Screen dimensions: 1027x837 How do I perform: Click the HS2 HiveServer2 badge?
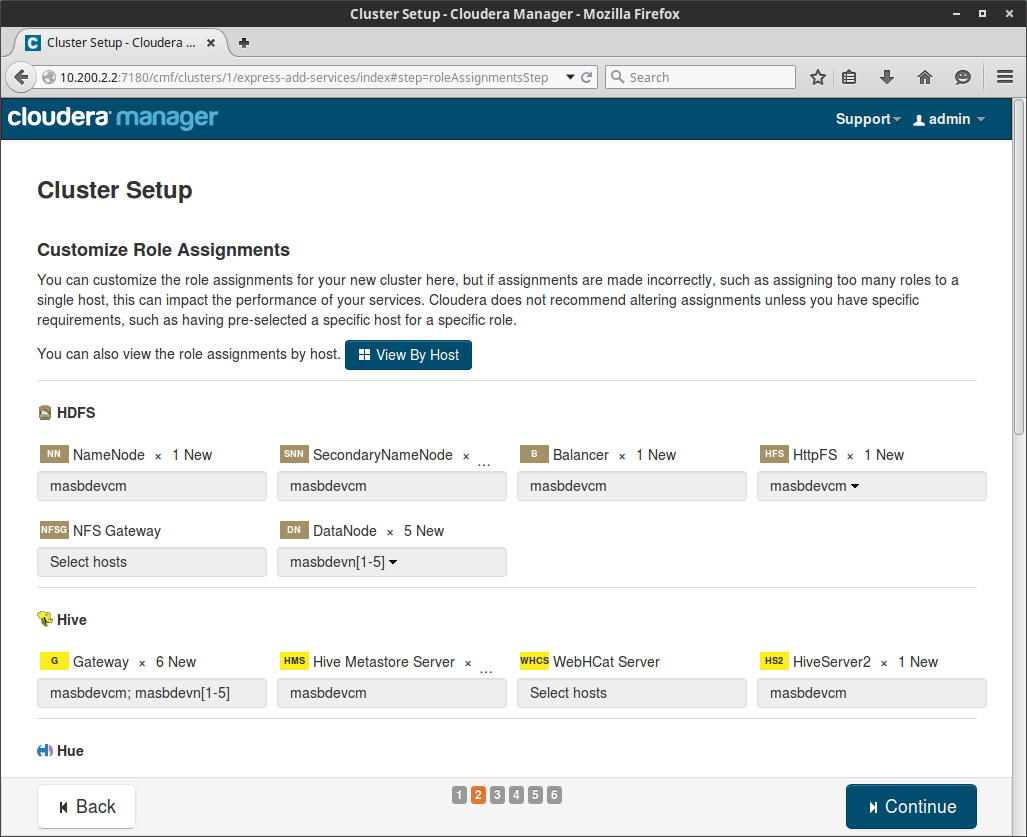click(x=774, y=661)
